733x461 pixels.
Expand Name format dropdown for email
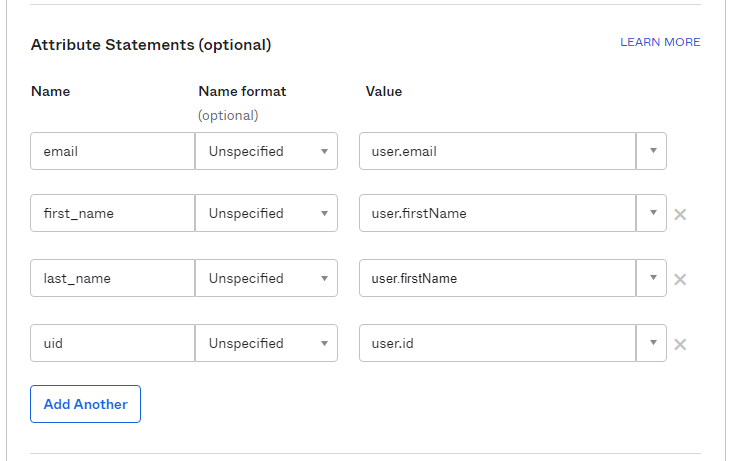(266, 151)
